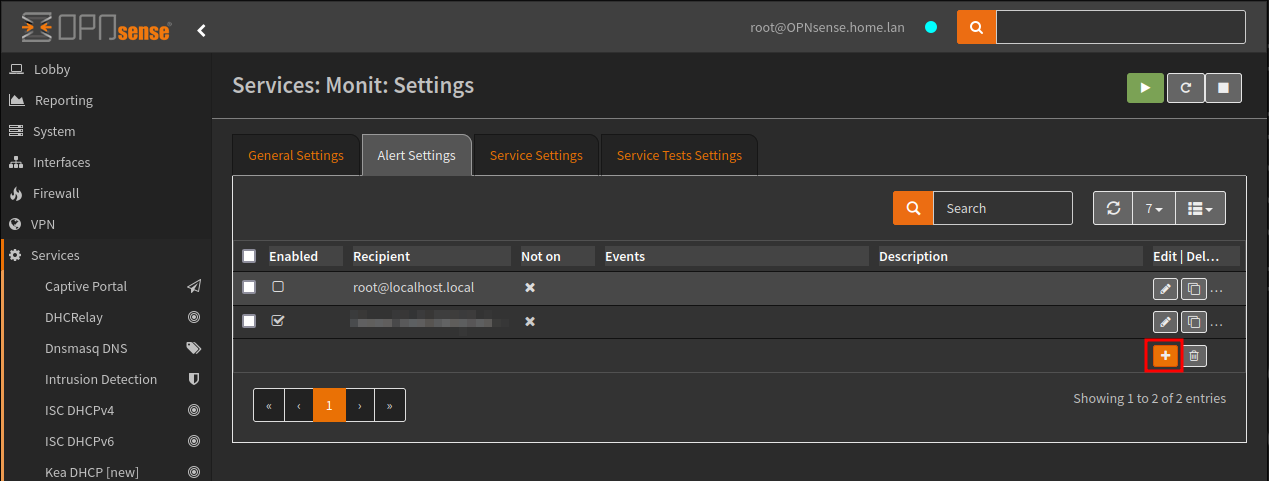Screen dimensions: 1269x481
Task: Click the ISC DHCPv4 target icon
Action: coord(194,410)
